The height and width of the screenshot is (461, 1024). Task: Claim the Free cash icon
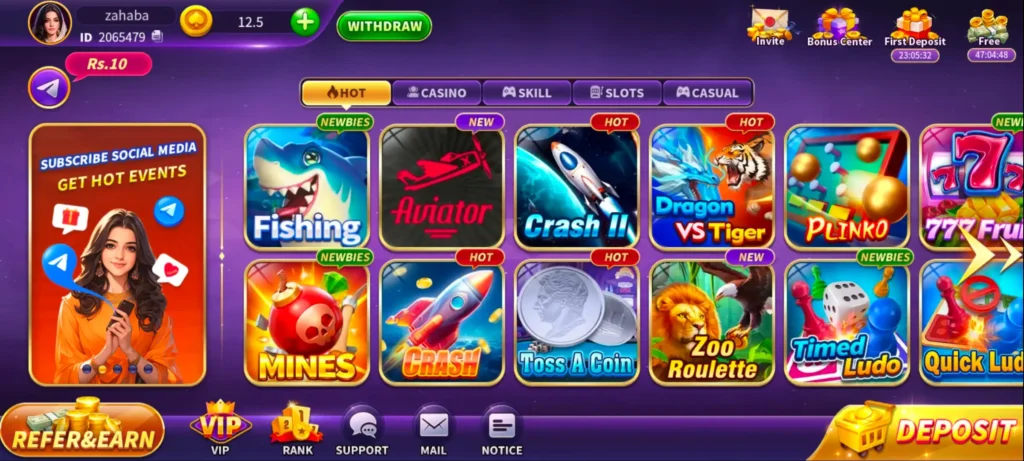click(x=989, y=26)
